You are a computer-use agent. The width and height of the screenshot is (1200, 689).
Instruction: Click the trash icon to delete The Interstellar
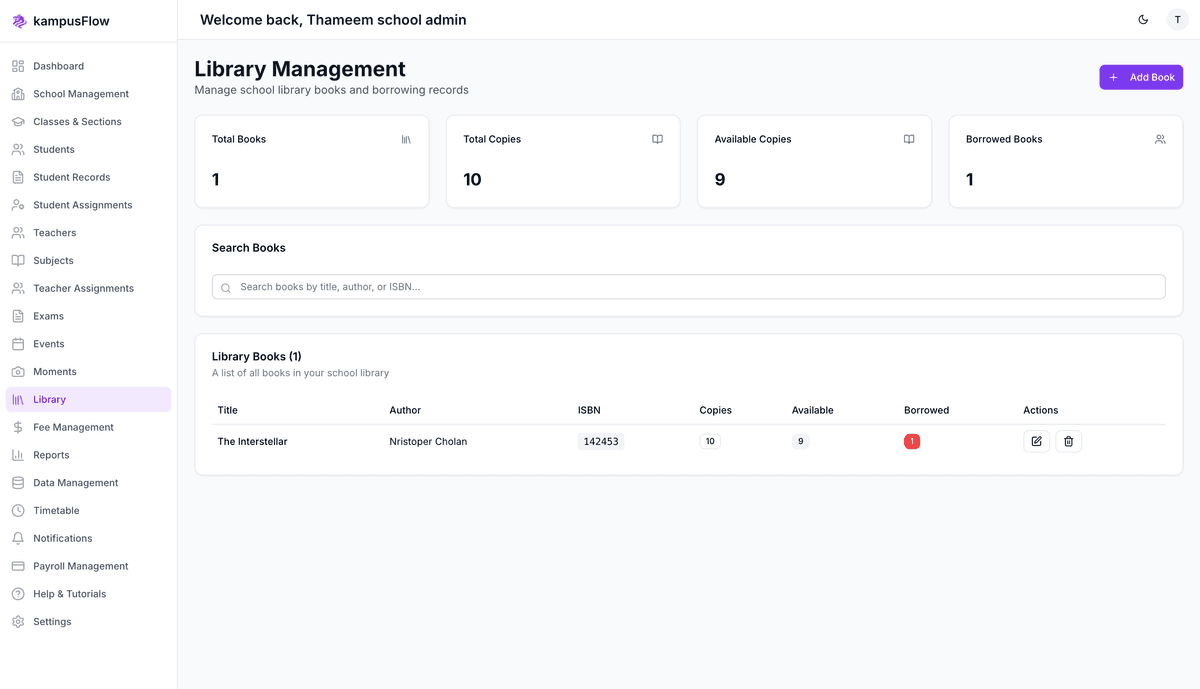(1068, 441)
